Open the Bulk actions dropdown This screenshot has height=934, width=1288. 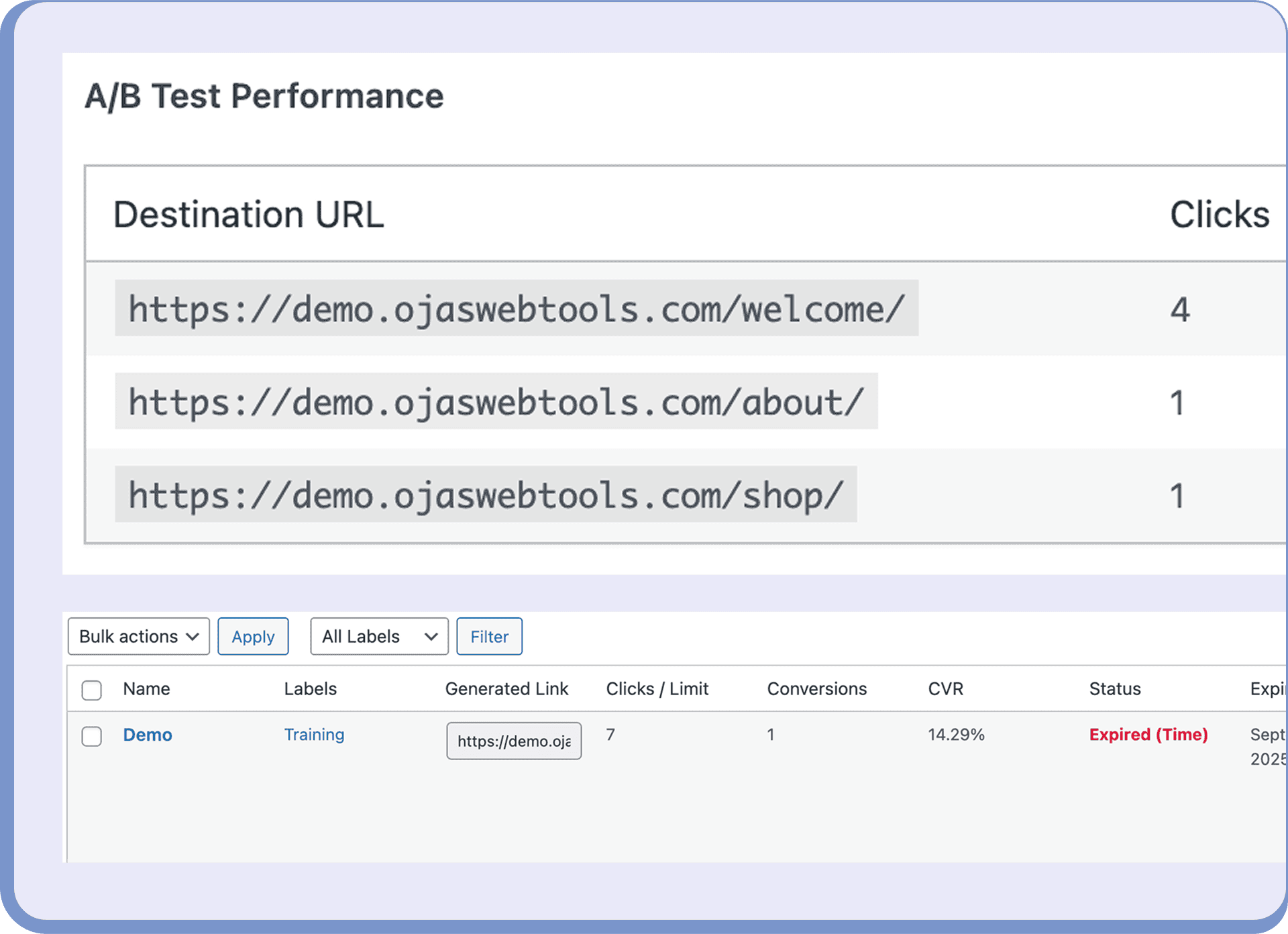coord(138,636)
